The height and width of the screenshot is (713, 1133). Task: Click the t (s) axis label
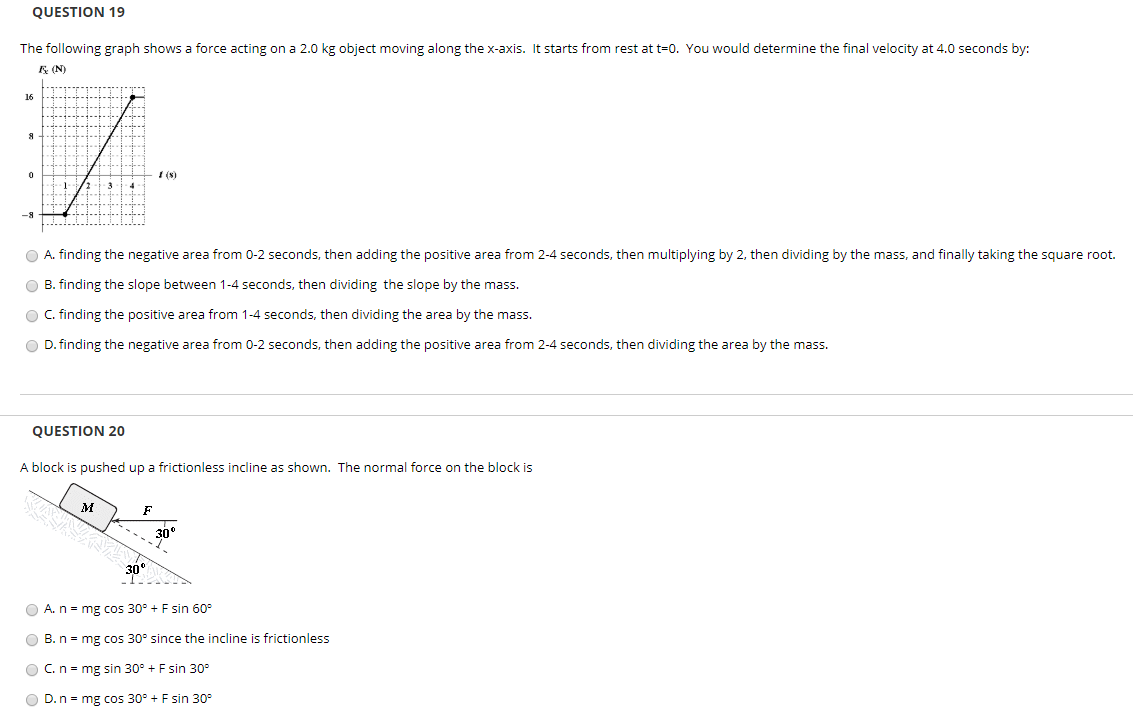click(x=168, y=175)
